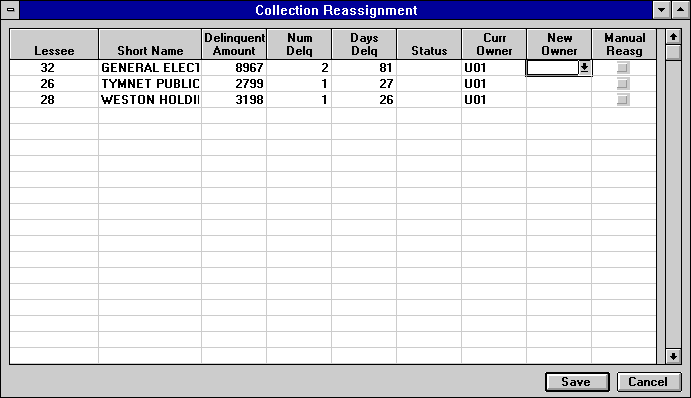691x398 pixels.
Task: Cancel the reassignment dialog
Action: point(649,382)
